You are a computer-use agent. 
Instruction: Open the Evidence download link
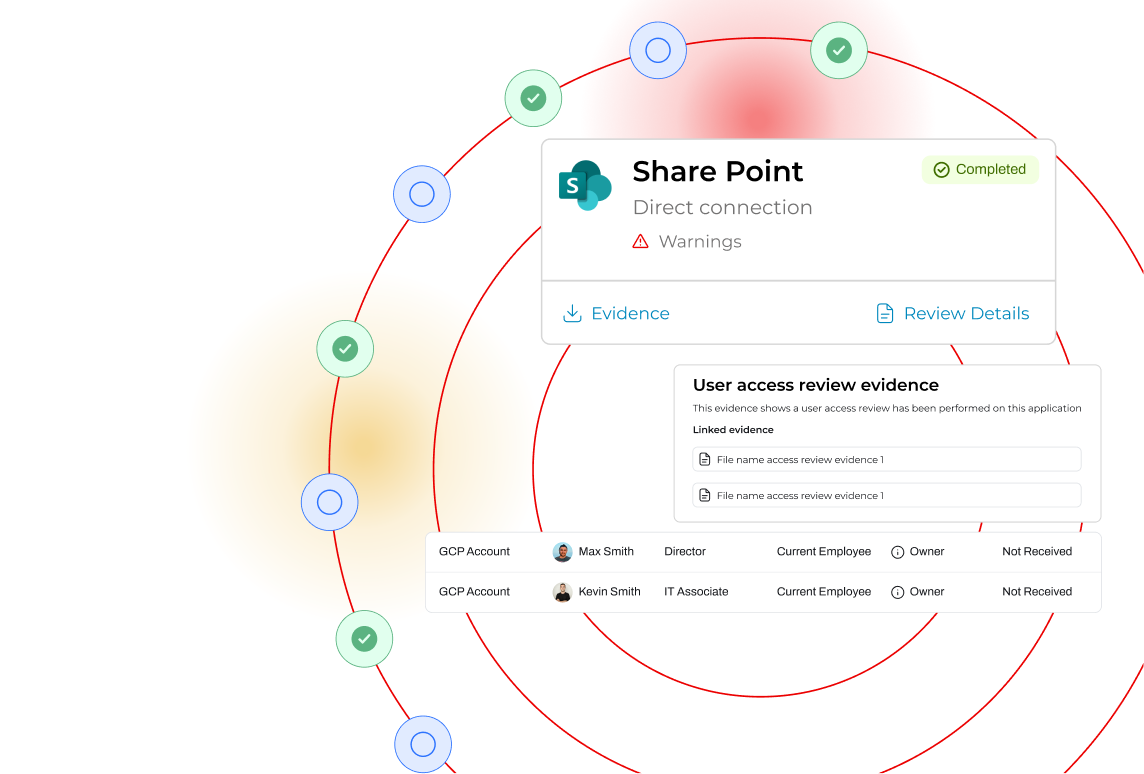coord(630,313)
